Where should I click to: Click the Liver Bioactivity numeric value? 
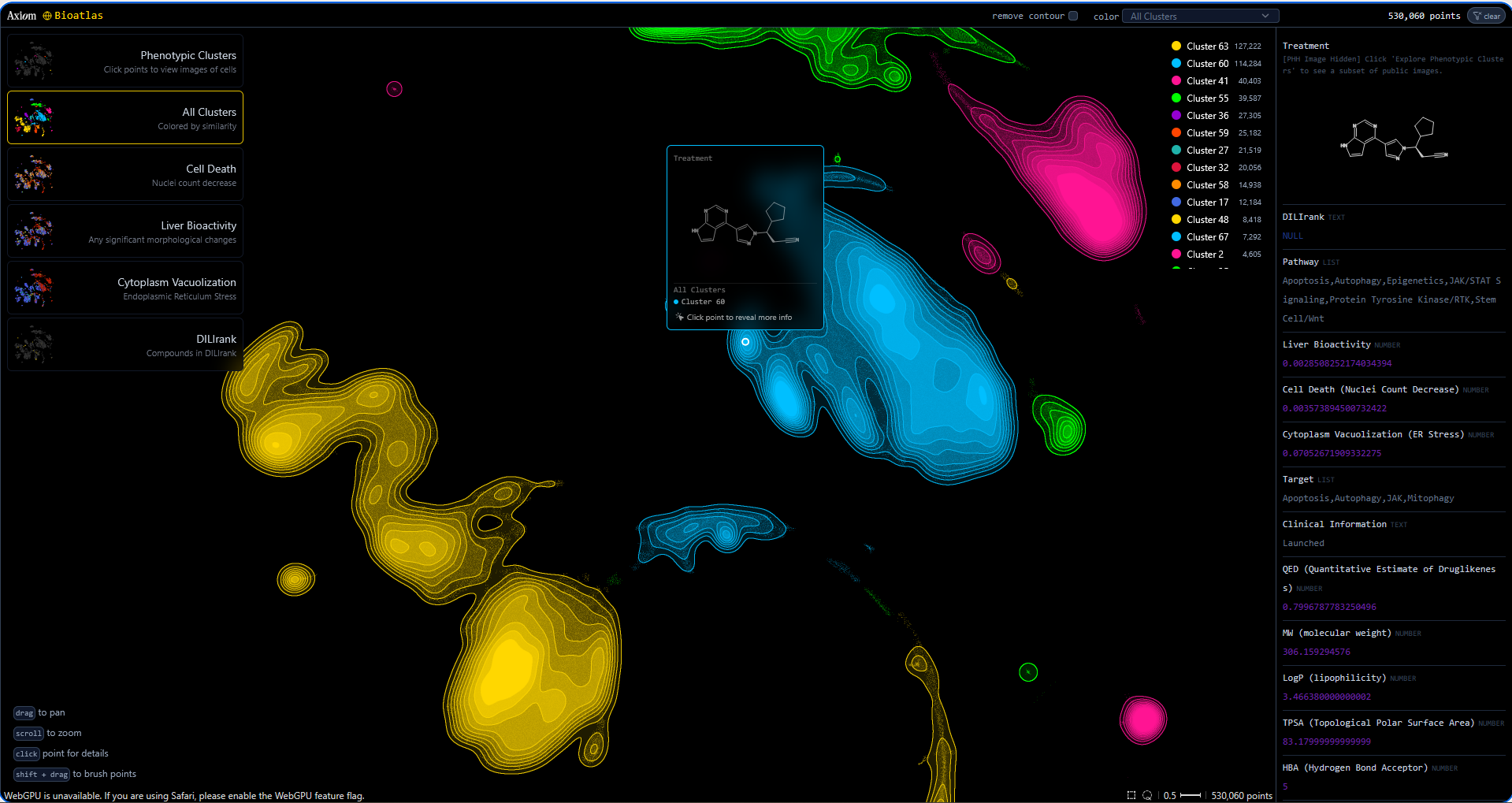point(1337,363)
